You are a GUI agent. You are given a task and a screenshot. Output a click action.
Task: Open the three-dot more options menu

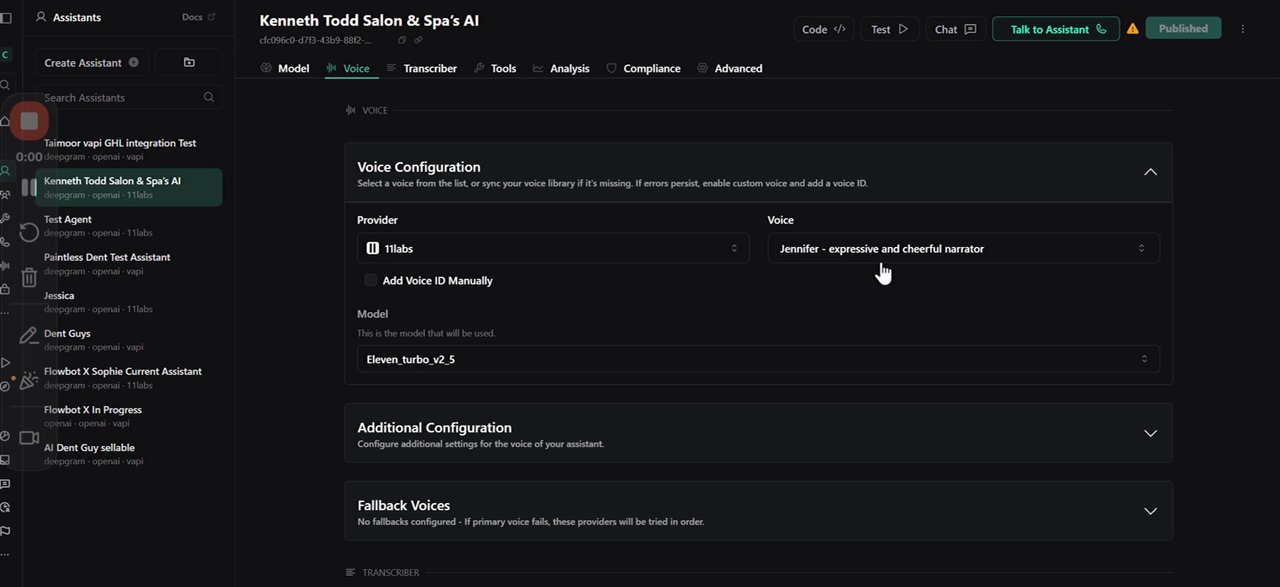click(x=1243, y=29)
